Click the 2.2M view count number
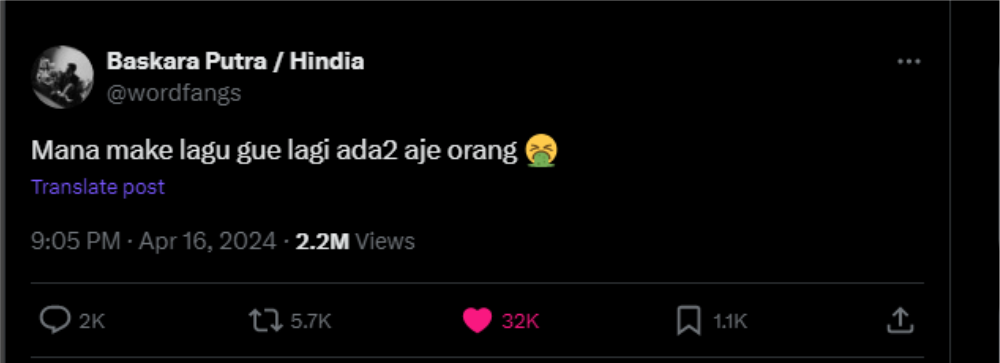 point(322,241)
